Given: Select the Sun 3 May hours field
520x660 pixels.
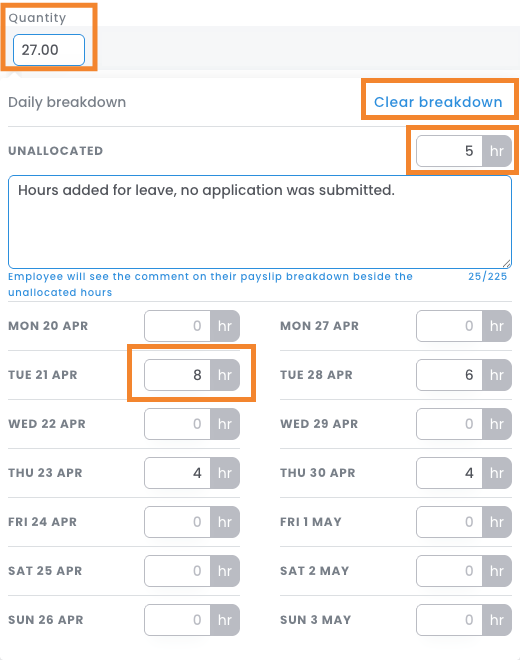Looking at the screenshot, I should pos(449,620).
